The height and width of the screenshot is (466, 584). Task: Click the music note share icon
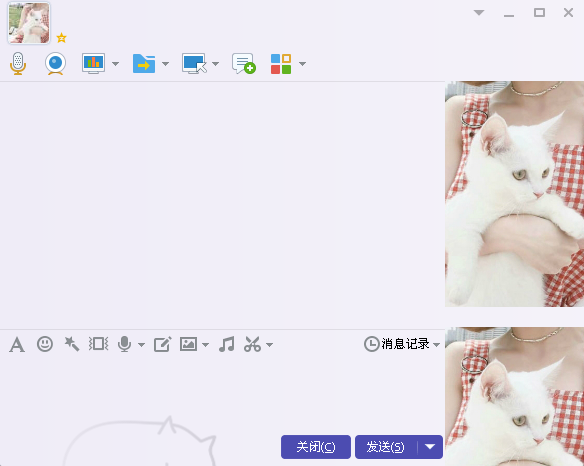tap(227, 344)
